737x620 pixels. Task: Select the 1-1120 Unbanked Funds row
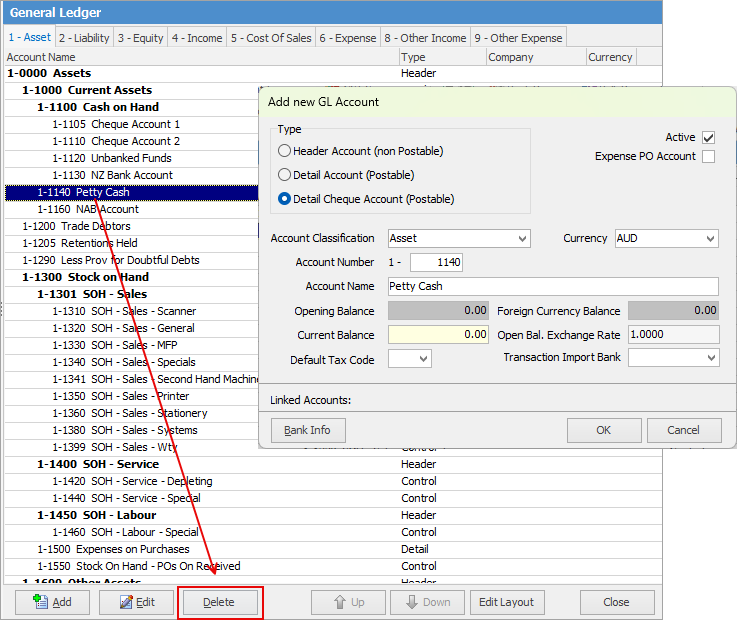point(132,158)
